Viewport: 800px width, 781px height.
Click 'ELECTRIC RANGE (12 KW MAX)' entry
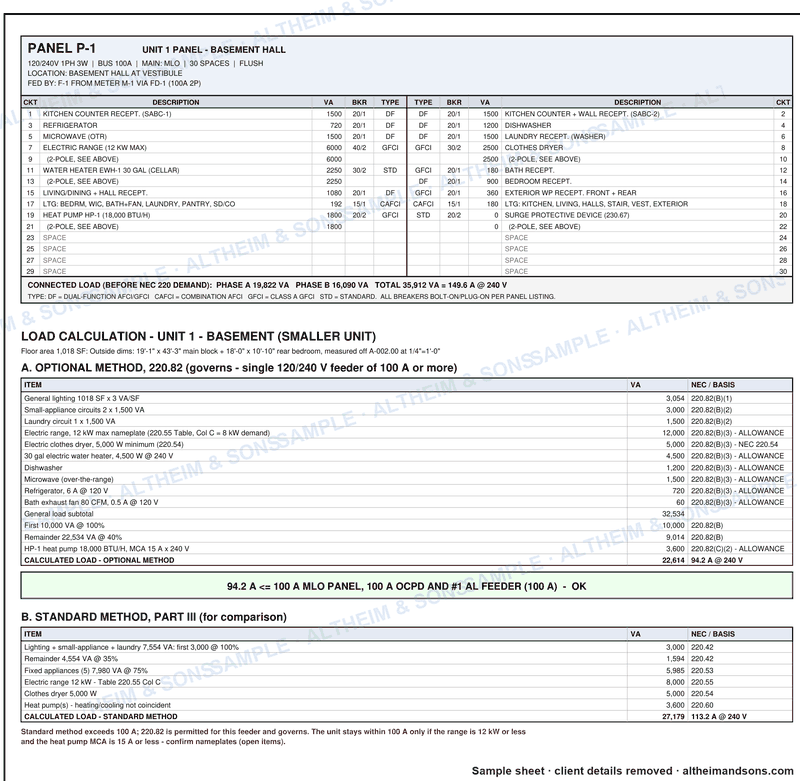point(94,148)
